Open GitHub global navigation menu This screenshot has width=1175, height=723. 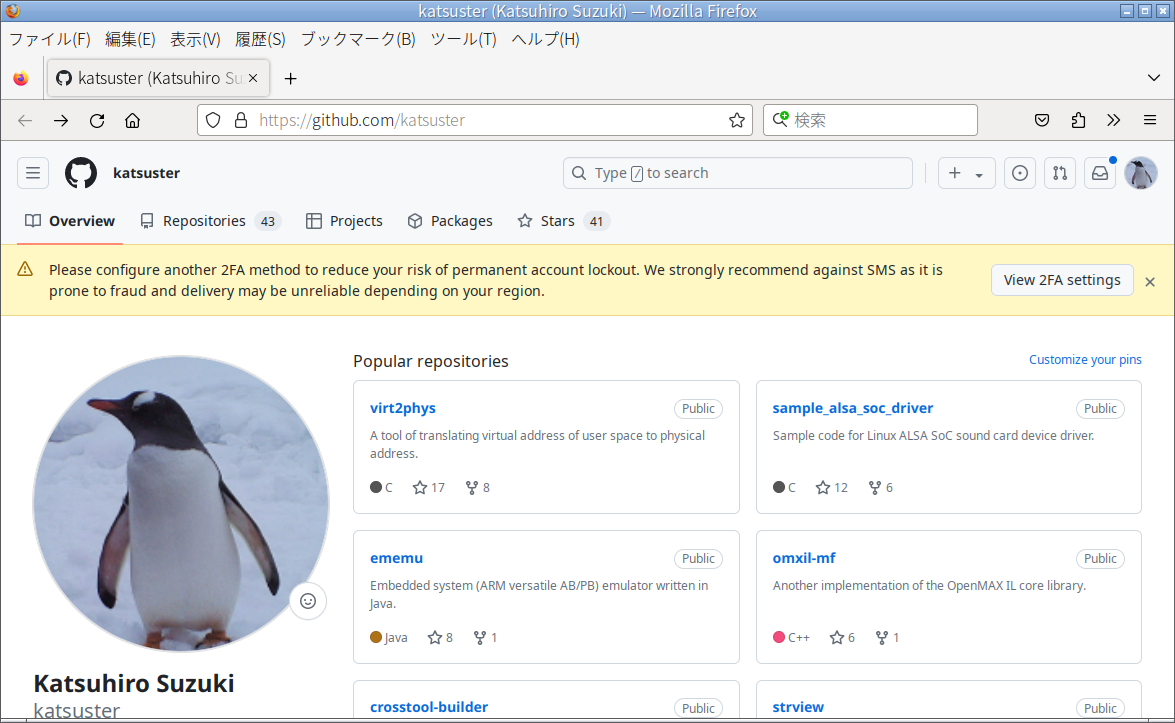click(33, 173)
